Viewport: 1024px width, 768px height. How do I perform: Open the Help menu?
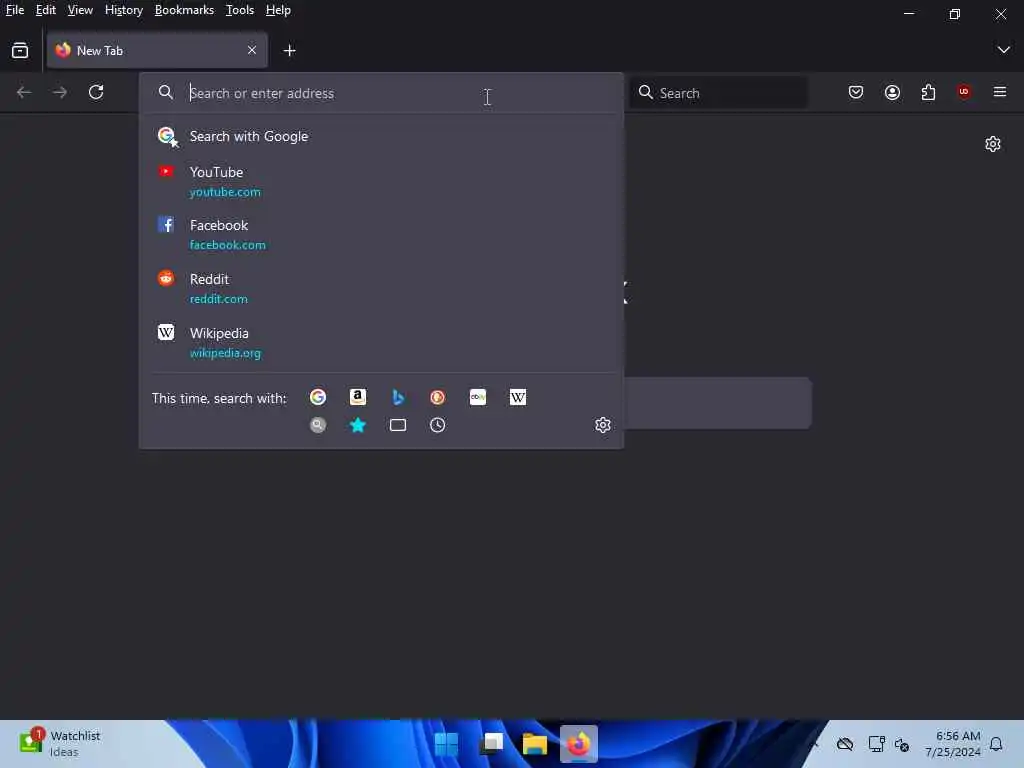pyautogui.click(x=278, y=10)
